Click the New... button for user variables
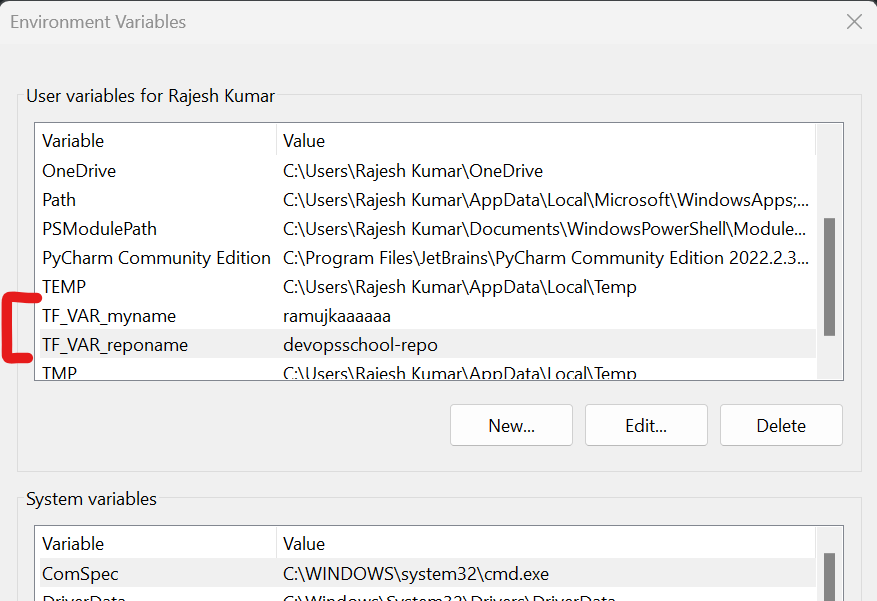The image size is (877, 601). (x=511, y=425)
